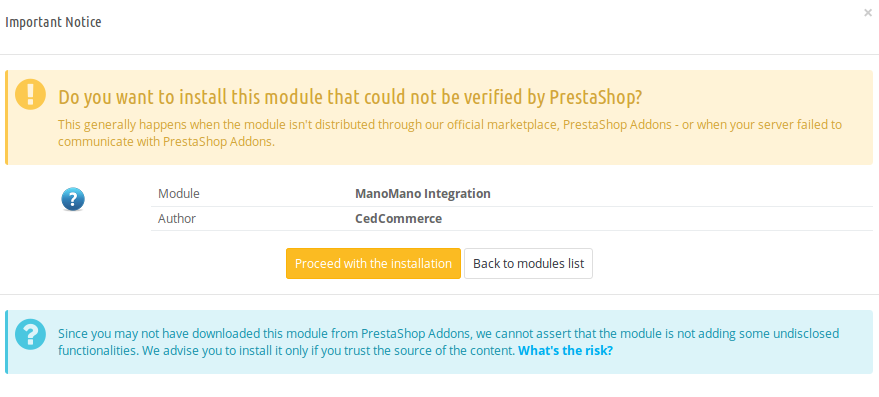Click the warning text about official marketplace
The image size is (879, 397).
(x=450, y=133)
